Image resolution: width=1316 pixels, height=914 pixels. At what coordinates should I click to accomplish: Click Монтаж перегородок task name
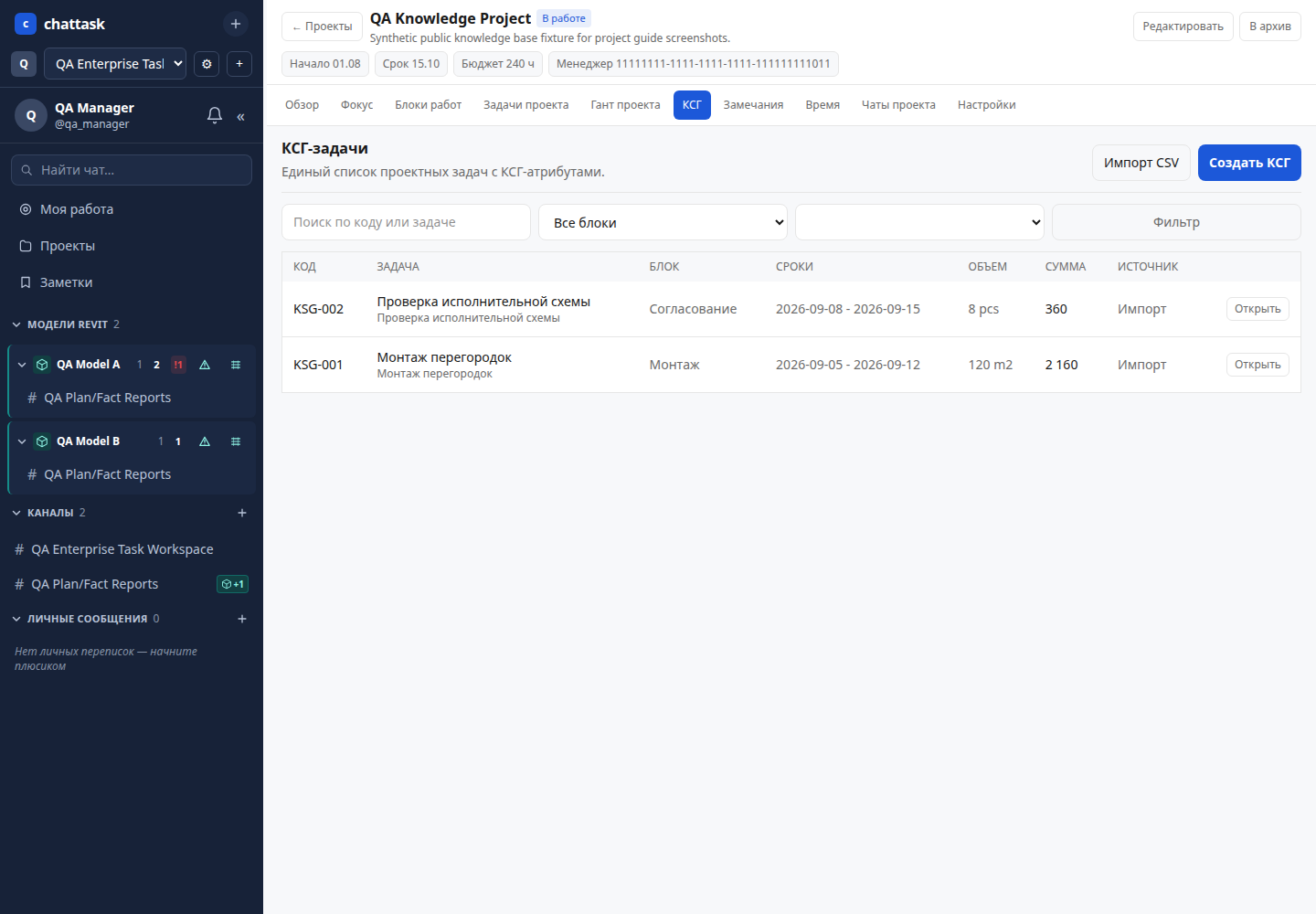pos(444,357)
